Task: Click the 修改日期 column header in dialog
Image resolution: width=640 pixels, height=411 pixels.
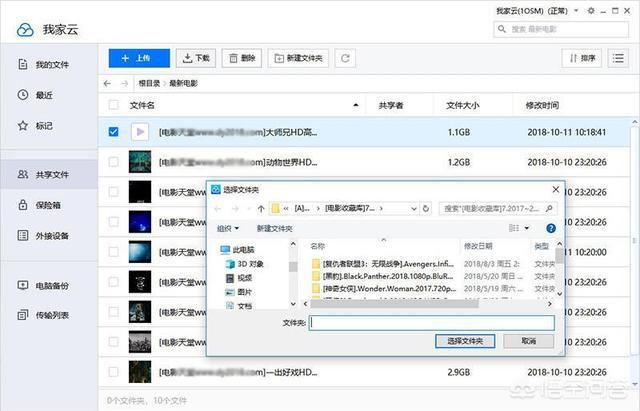Action: coord(478,246)
